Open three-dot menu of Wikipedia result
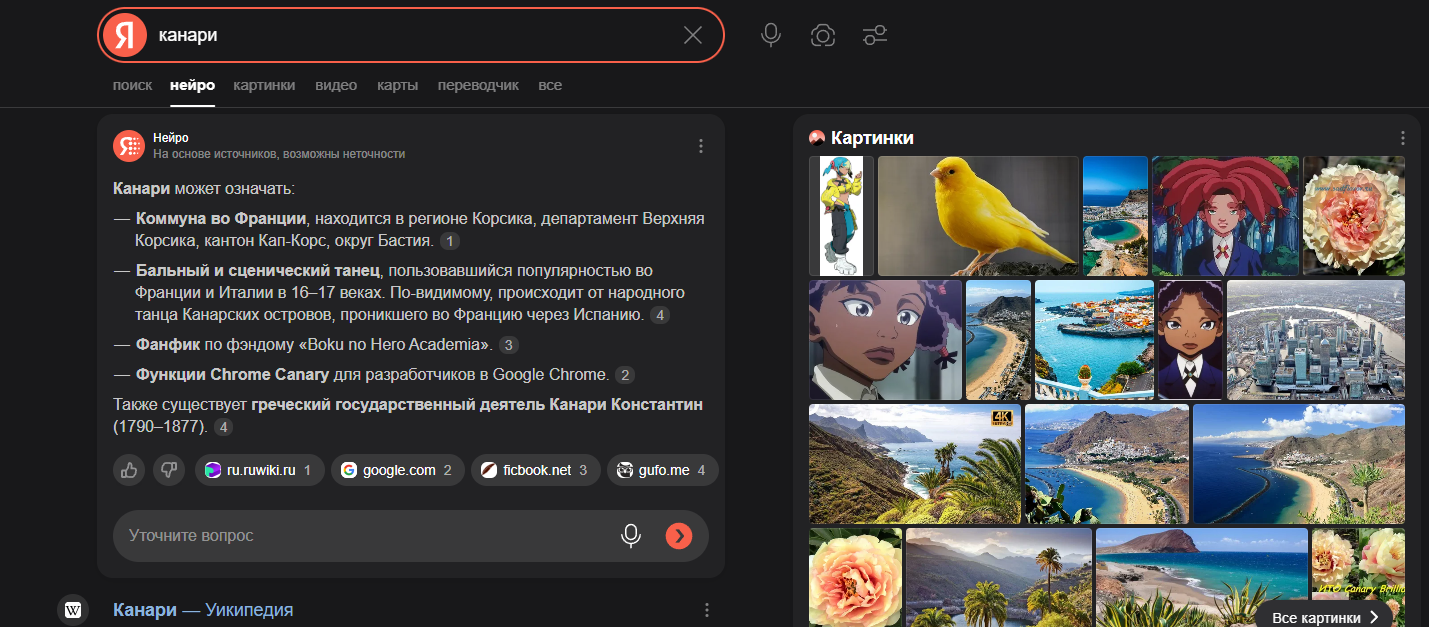The height and width of the screenshot is (627, 1429). [x=707, y=610]
